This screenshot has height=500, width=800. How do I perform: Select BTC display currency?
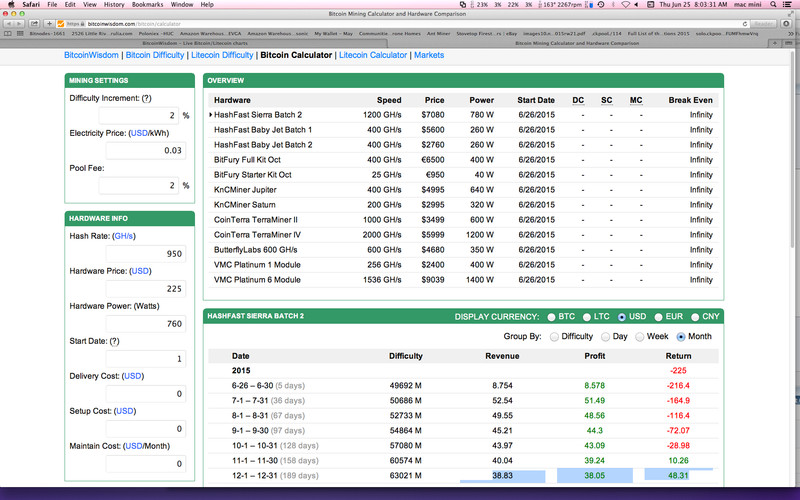point(551,317)
